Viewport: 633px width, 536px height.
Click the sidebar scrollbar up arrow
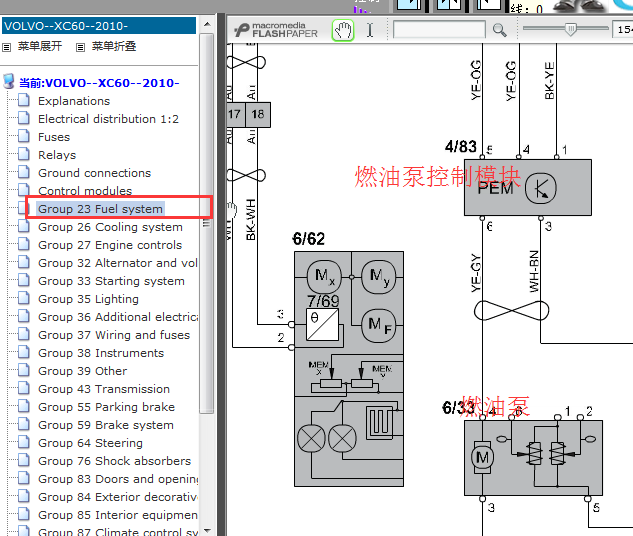[207, 24]
